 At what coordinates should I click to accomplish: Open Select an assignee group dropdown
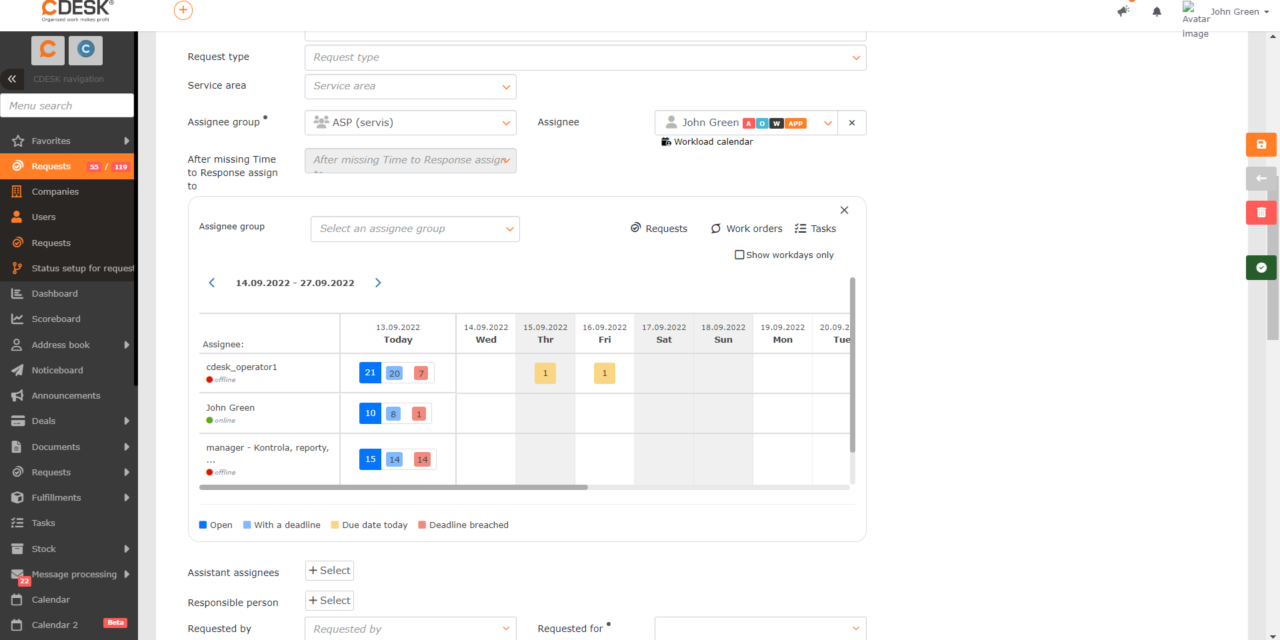(x=415, y=229)
